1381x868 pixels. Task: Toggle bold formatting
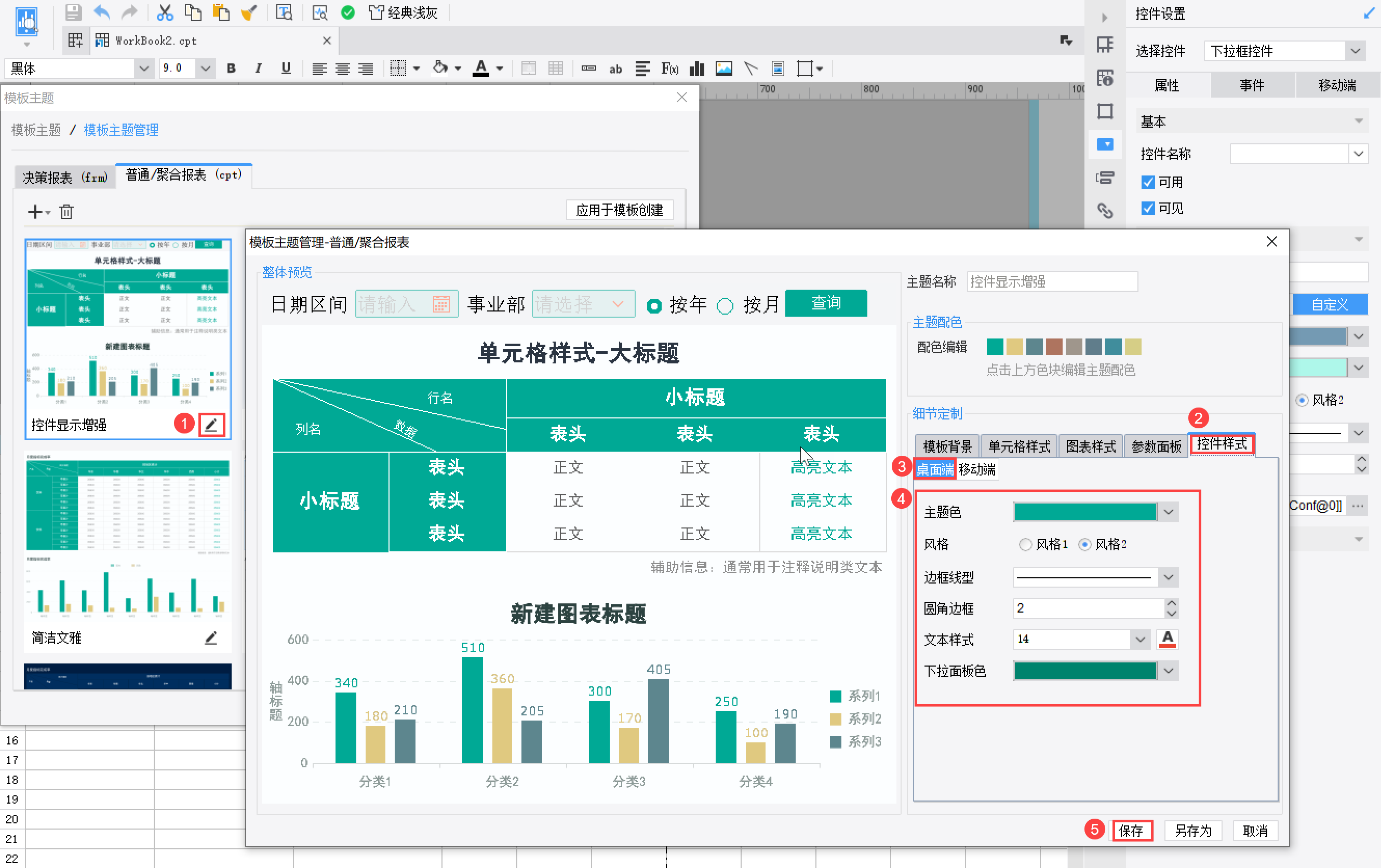coord(231,69)
